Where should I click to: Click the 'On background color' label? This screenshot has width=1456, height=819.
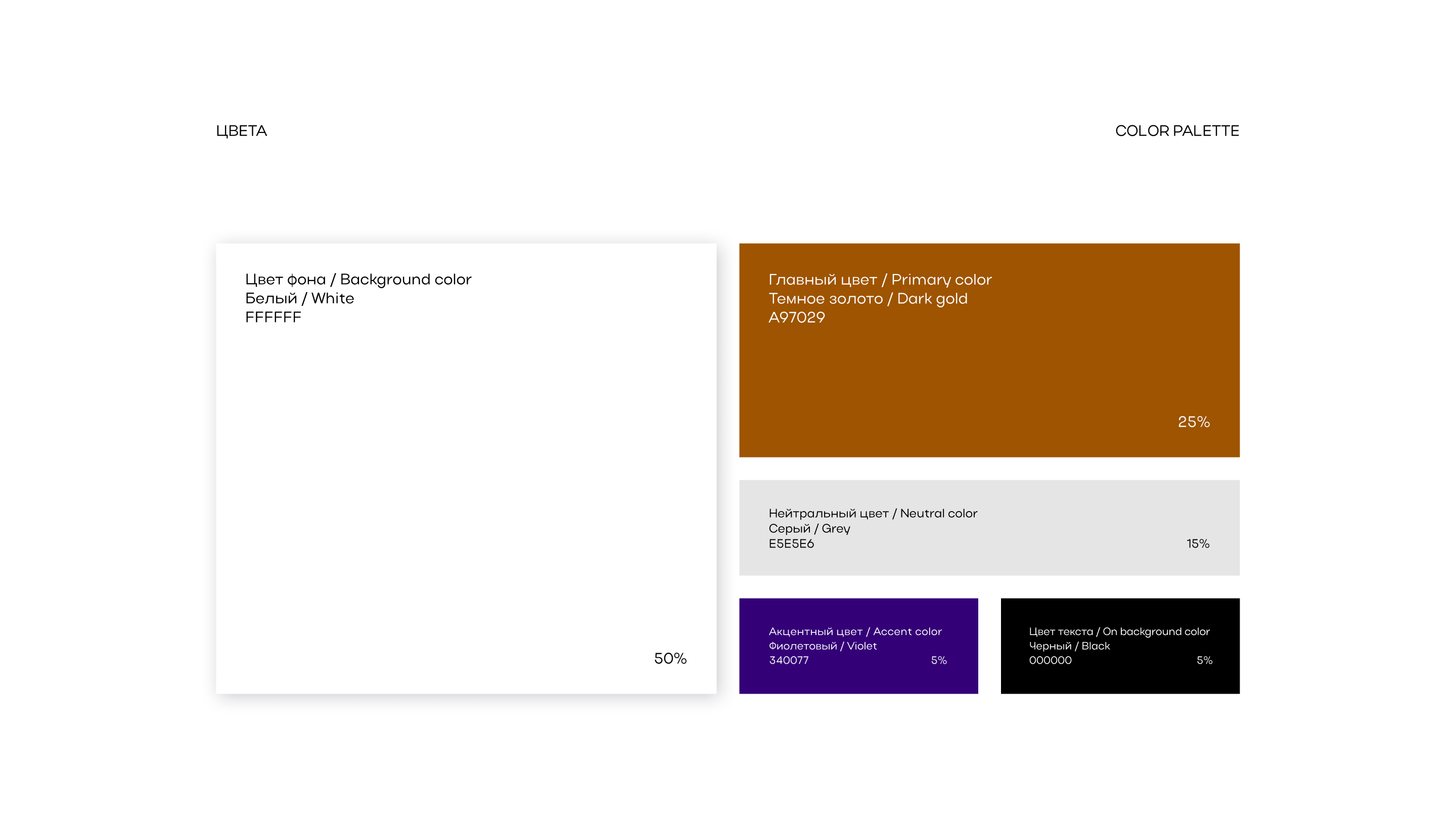click(x=1155, y=631)
